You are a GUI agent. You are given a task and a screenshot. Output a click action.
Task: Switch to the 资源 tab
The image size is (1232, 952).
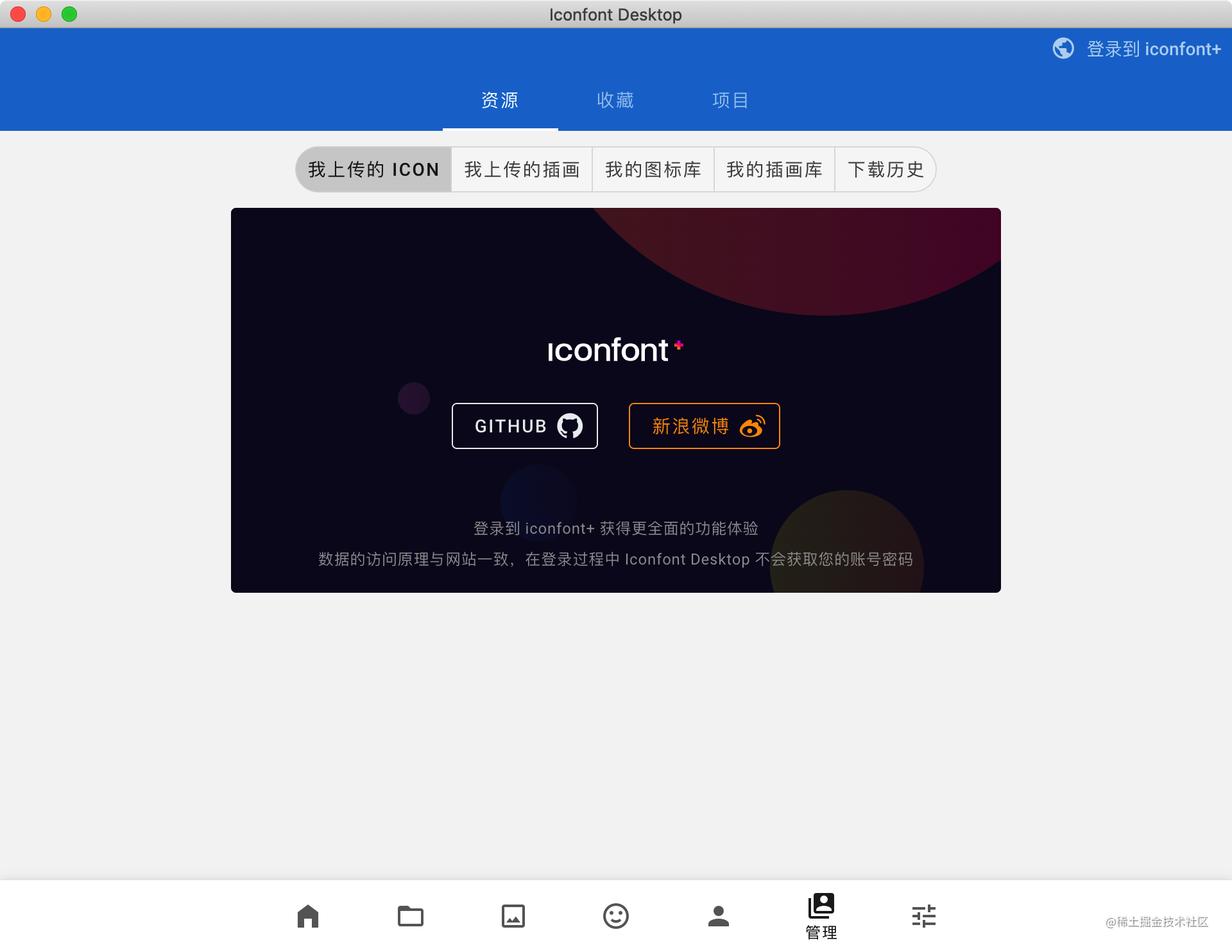500,100
